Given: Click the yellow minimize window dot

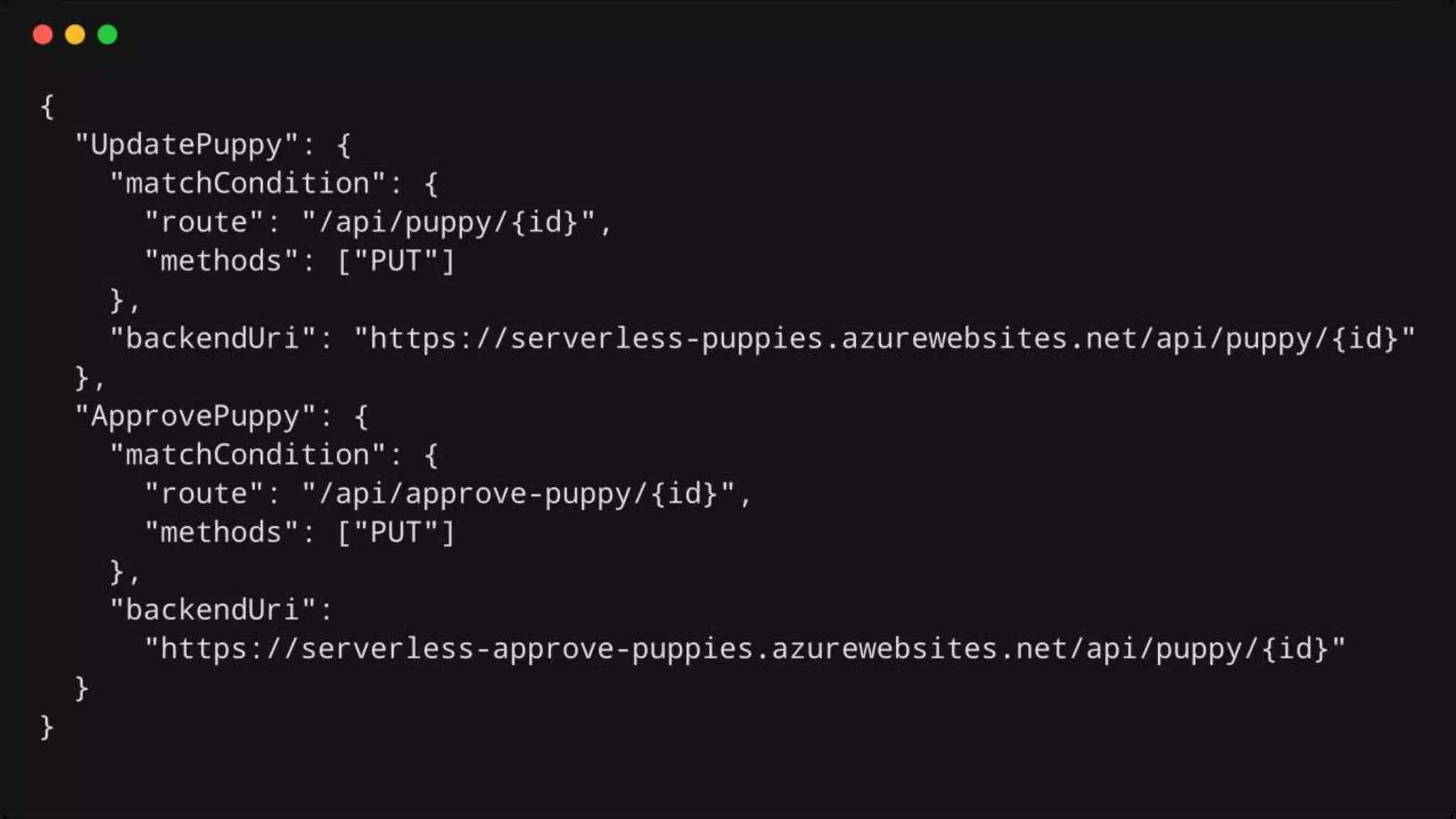Looking at the screenshot, I should pos(75,34).
